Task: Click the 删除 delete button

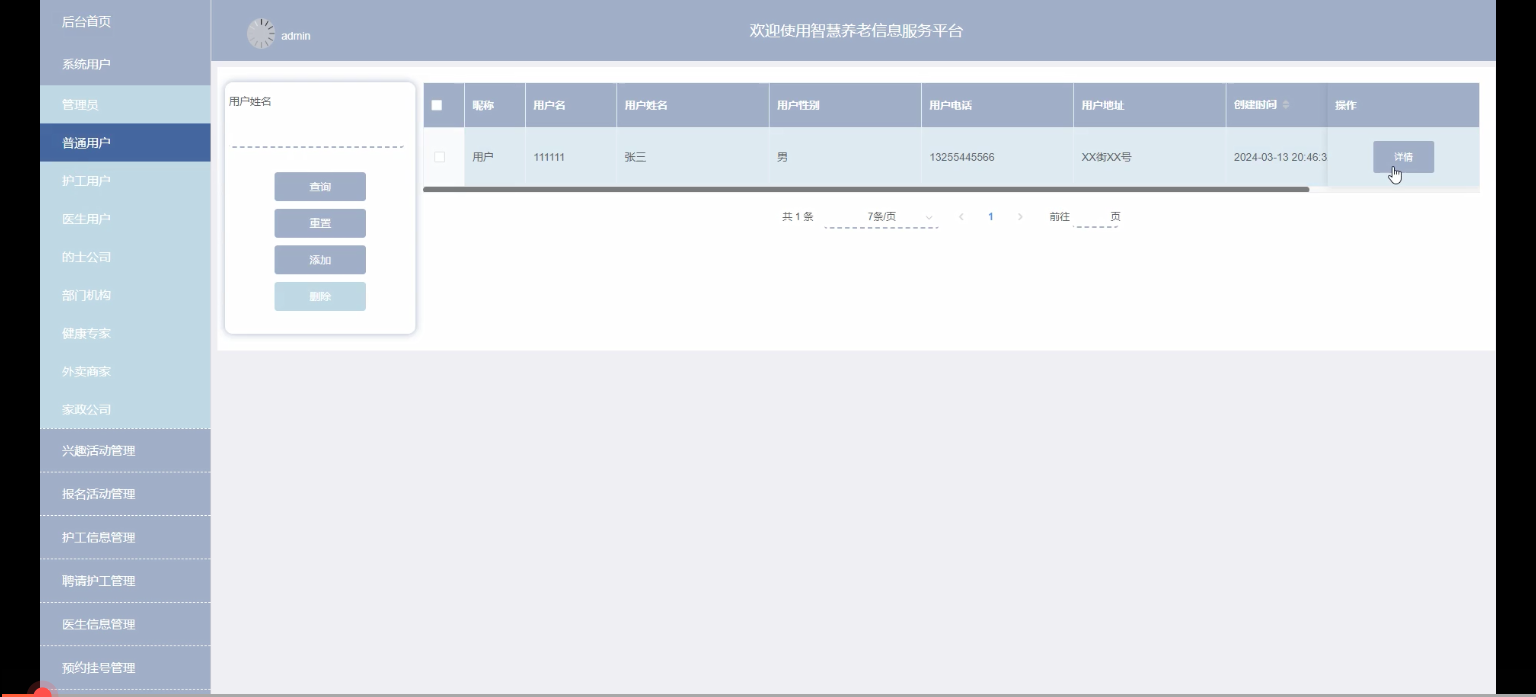Action: pyautogui.click(x=320, y=297)
